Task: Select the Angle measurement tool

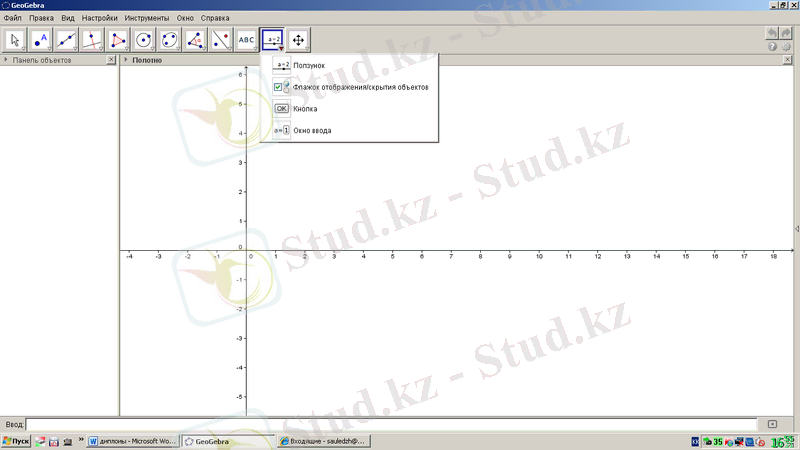Action: pyautogui.click(x=195, y=40)
